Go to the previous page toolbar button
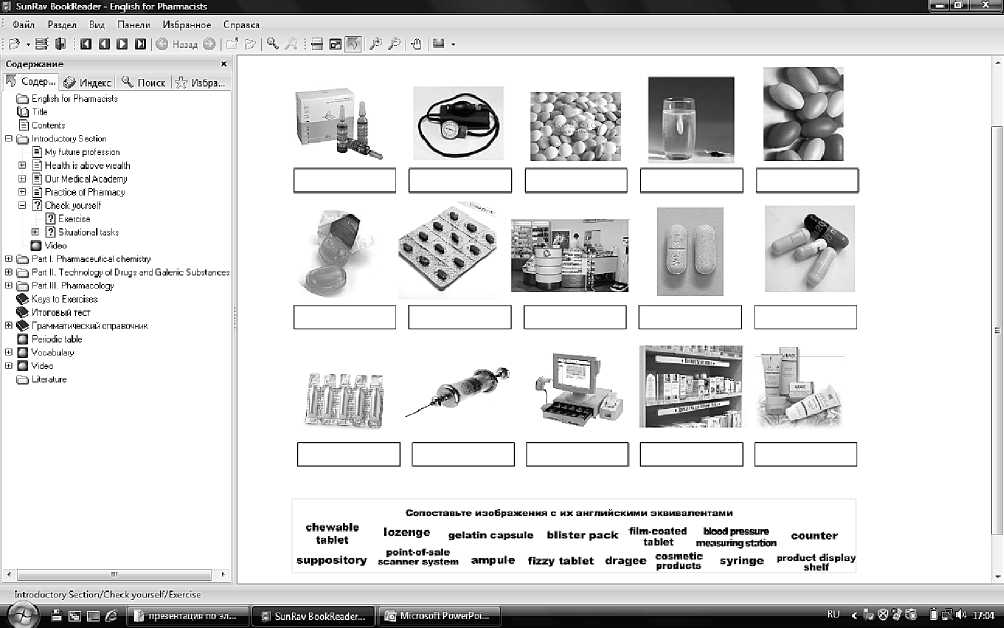Screen dimensions: 1004x628 click(104, 44)
